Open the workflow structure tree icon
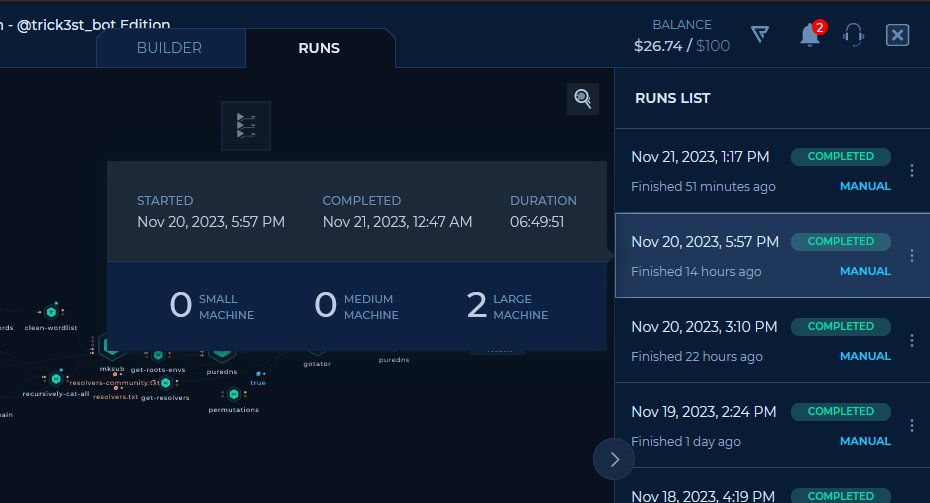The image size is (930, 503). 246,126
